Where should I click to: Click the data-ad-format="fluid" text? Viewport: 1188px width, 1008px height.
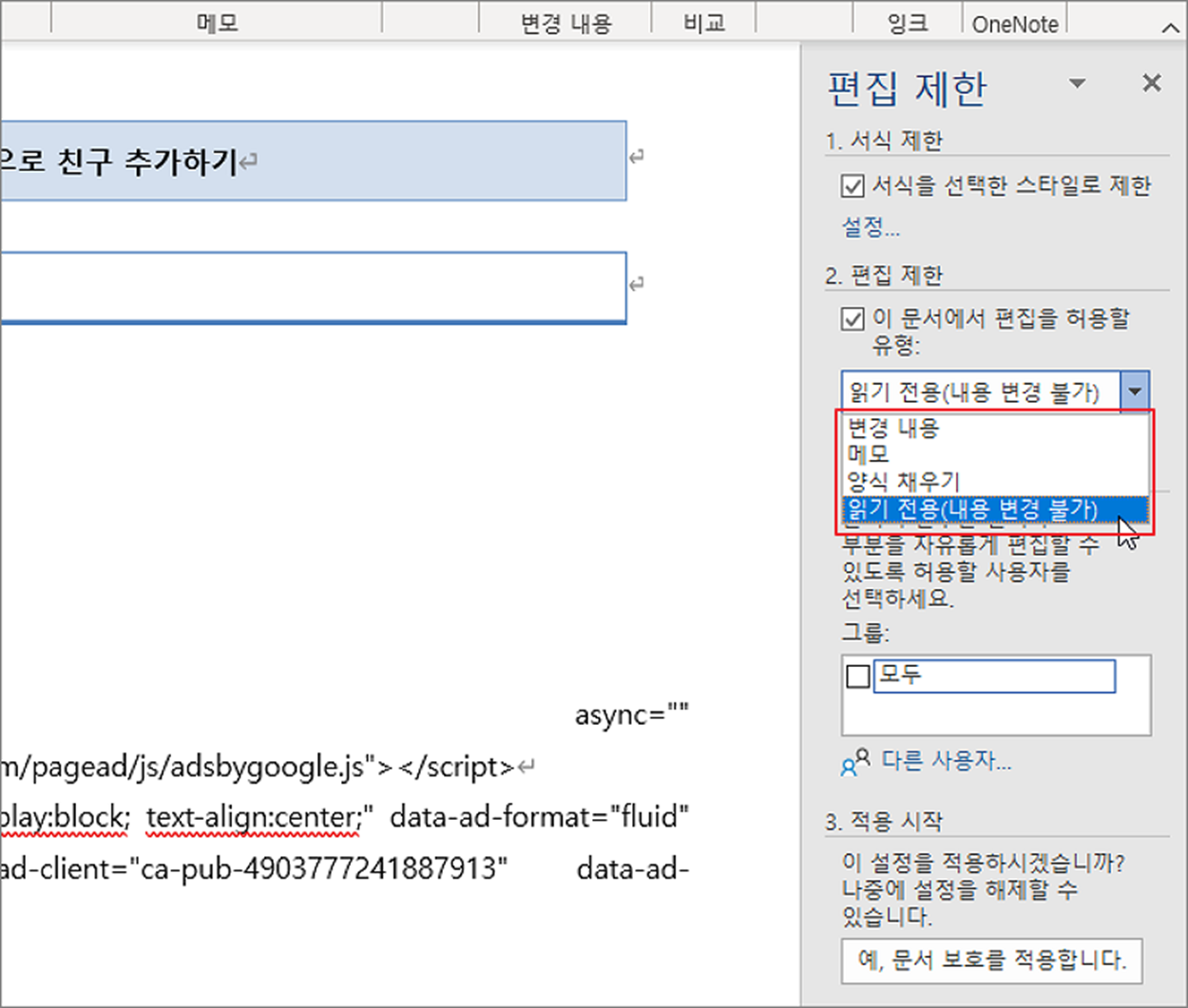539,817
